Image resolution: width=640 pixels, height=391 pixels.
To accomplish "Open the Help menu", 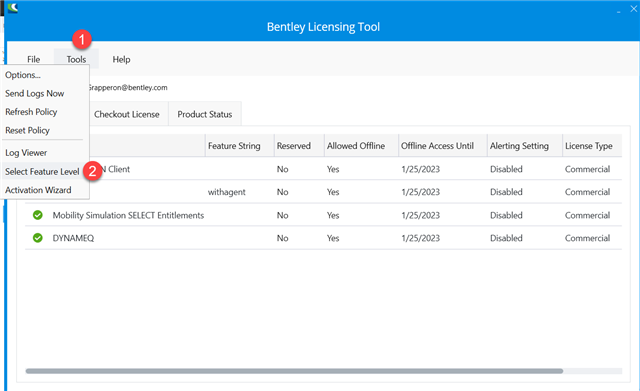I will pos(121,59).
